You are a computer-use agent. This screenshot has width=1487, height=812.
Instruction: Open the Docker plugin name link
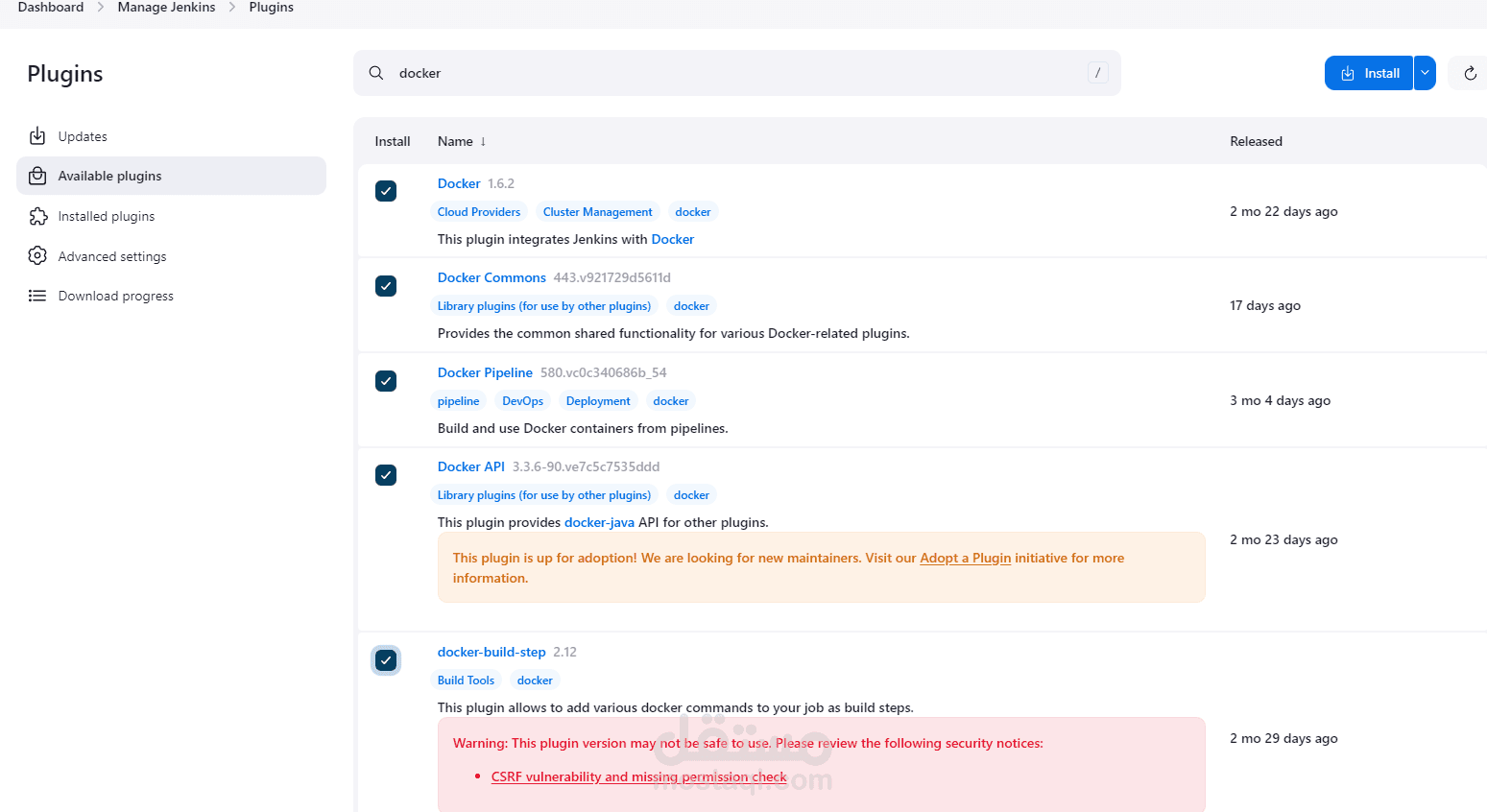coord(459,183)
